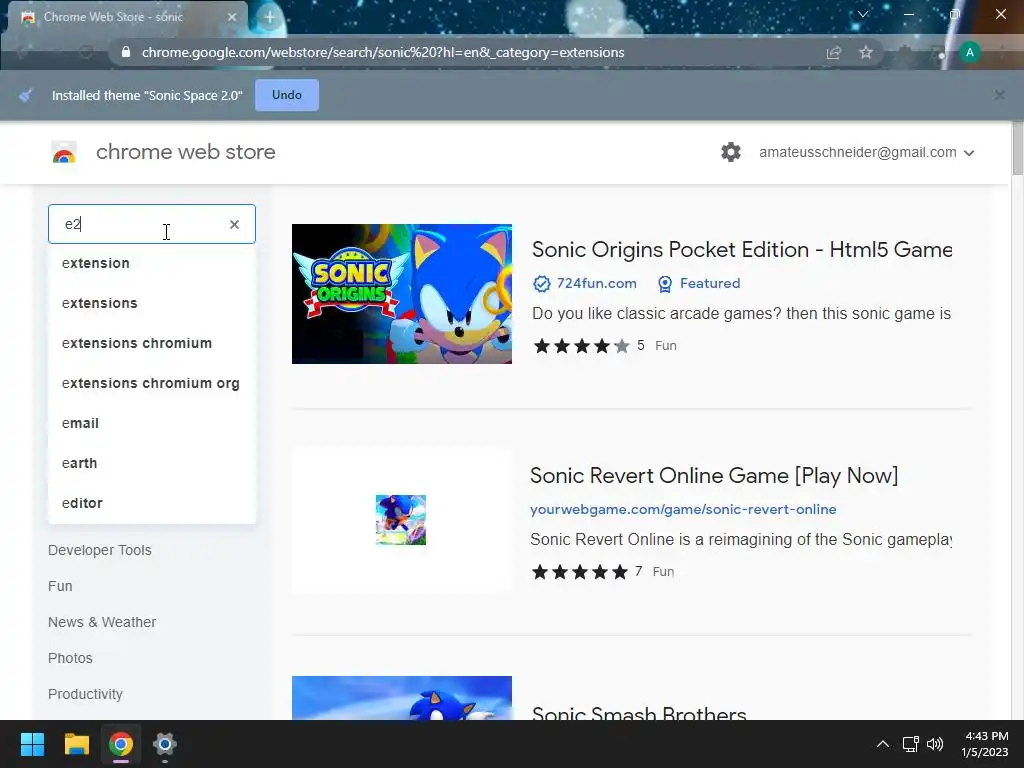This screenshot has width=1024, height=768.
Task: Open the clock and date 4:43 PM
Action: coord(984,744)
